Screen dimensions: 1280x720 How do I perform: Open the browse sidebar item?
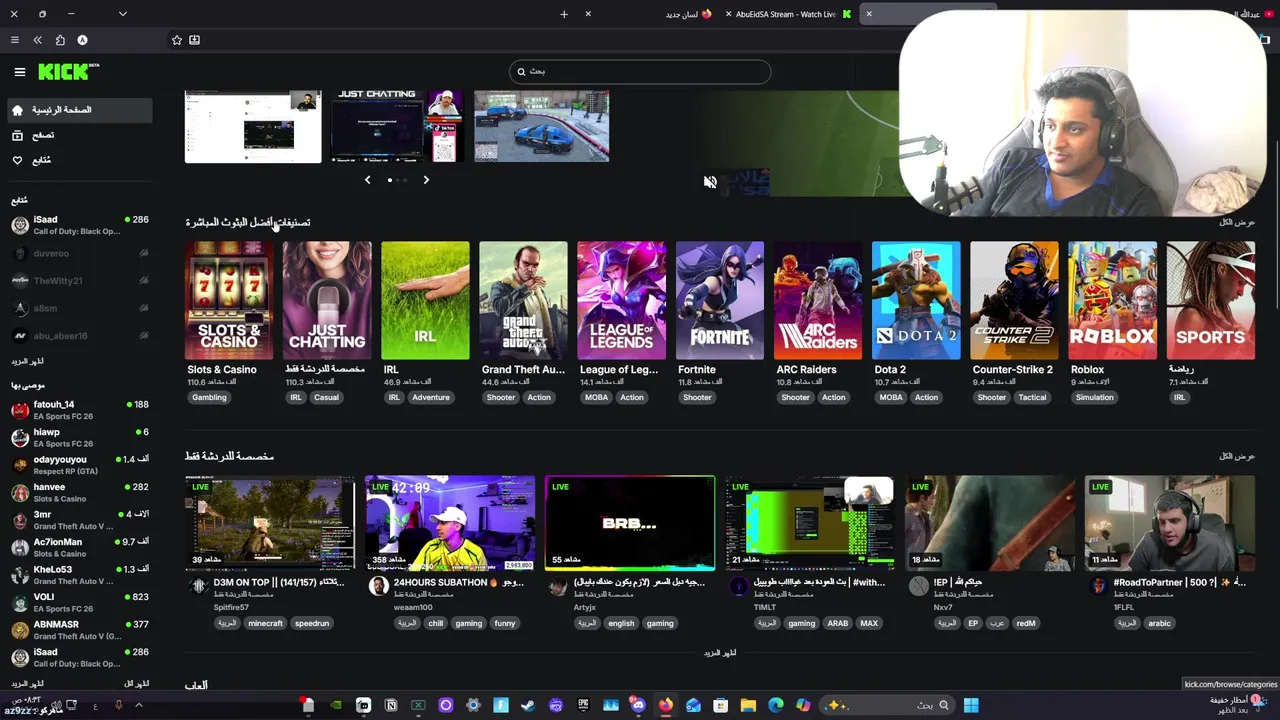click(x=78, y=135)
